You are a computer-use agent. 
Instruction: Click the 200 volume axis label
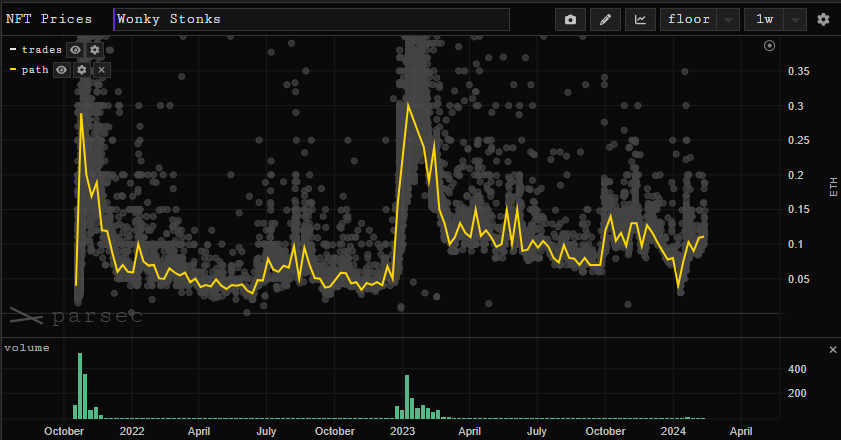coord(797,393)
